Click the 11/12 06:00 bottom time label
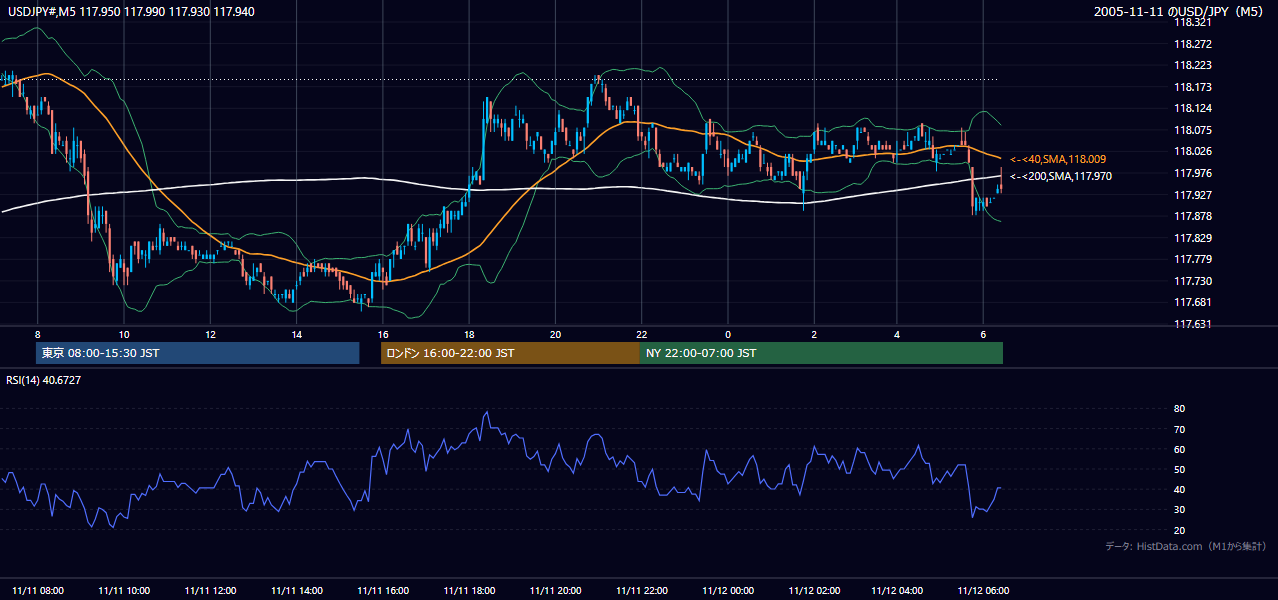Screen dimensions: 1278x600 tap(984, 591)
